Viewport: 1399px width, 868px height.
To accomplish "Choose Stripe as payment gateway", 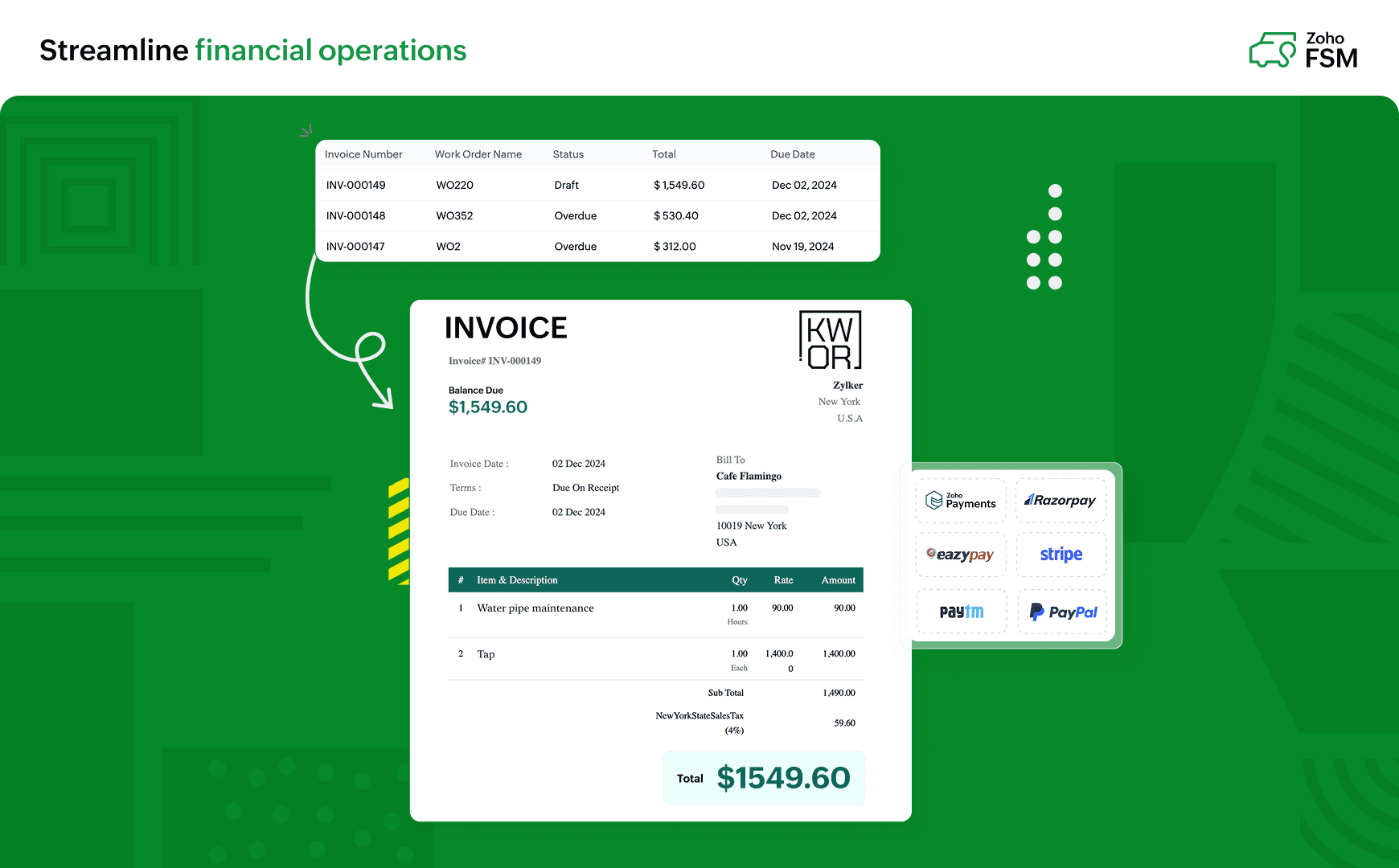I will click(1061, 554).
